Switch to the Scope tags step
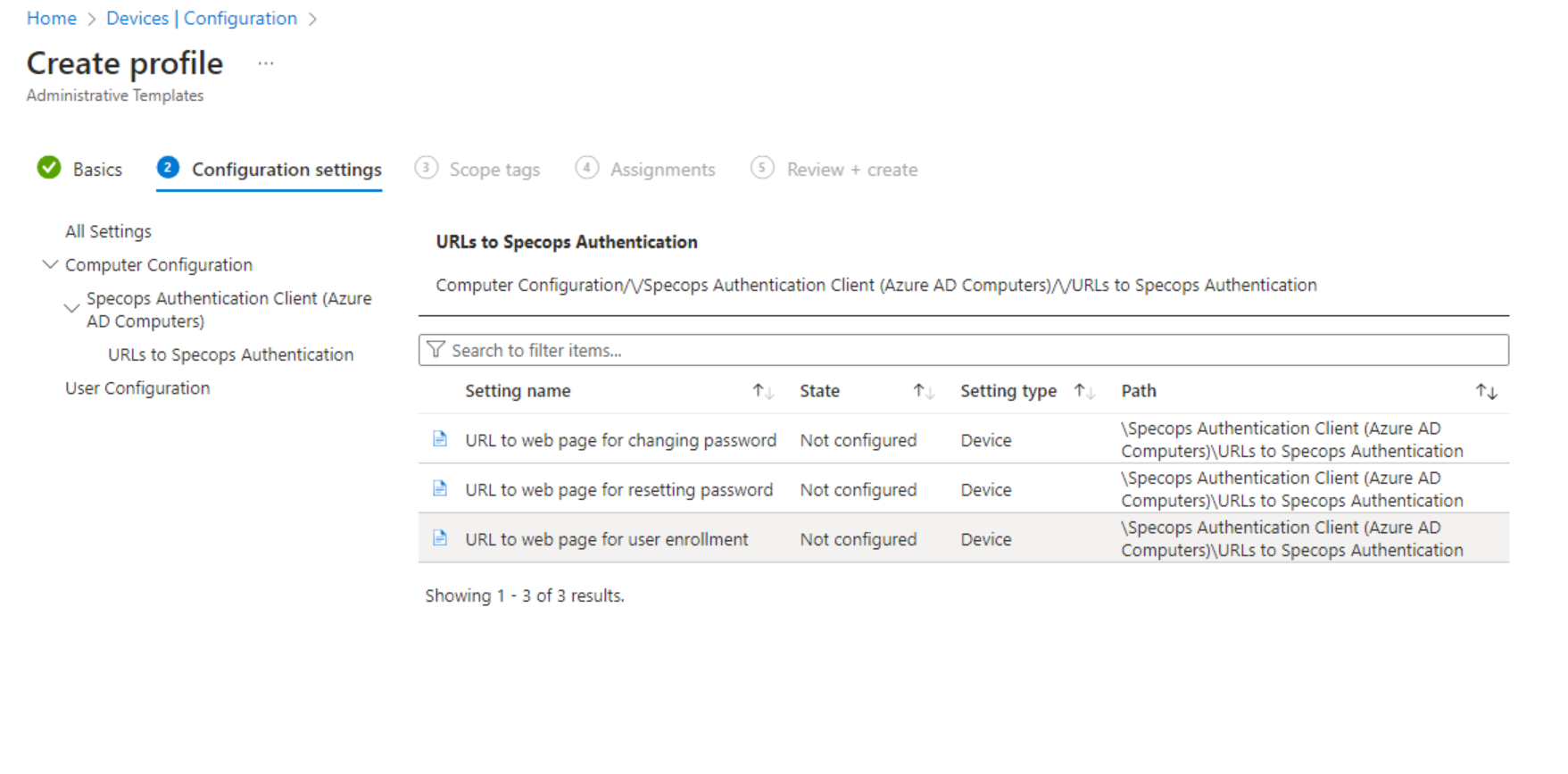Screen dimensions: 1568x774 click(x=494, y=170)
